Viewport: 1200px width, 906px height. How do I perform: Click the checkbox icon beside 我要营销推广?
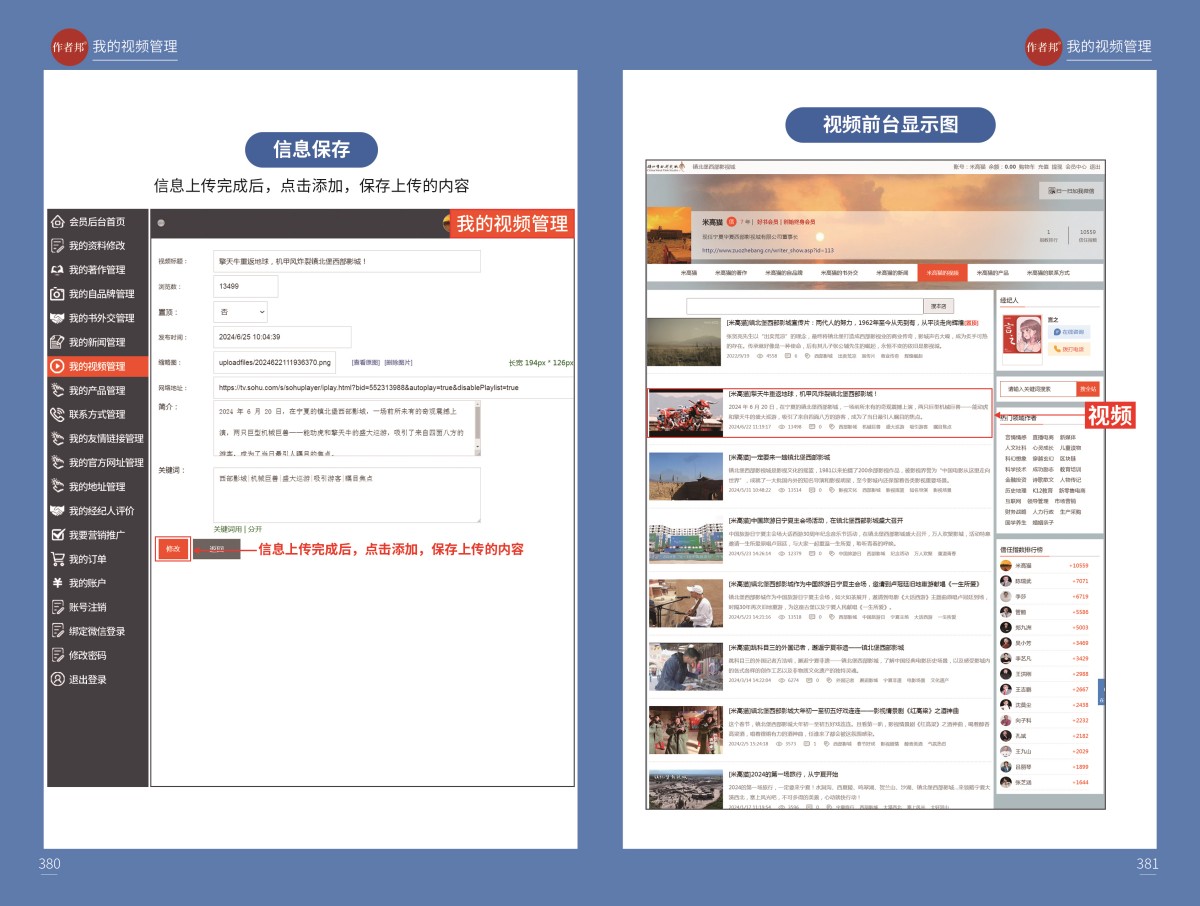(x=58, y=535)
